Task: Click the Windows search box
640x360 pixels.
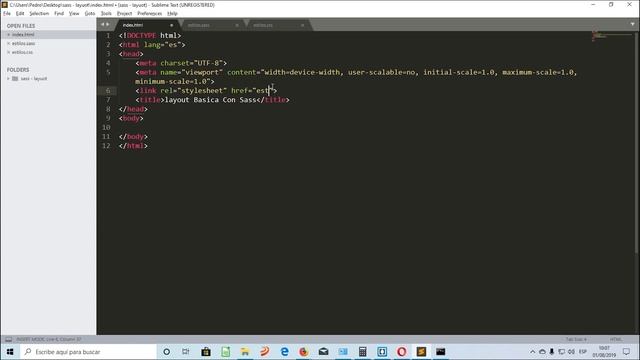Action: [88, 351]
